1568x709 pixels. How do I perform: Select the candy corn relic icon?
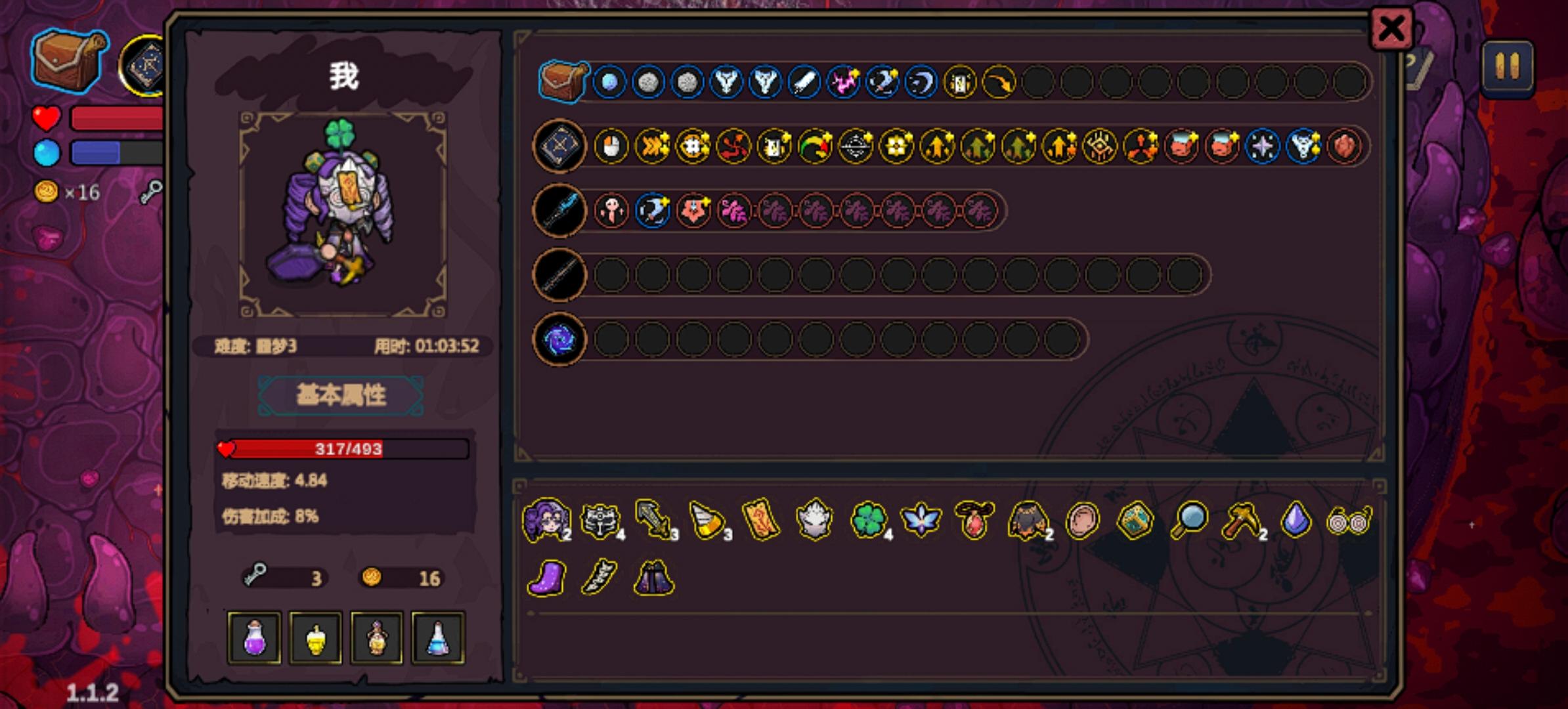708,521
